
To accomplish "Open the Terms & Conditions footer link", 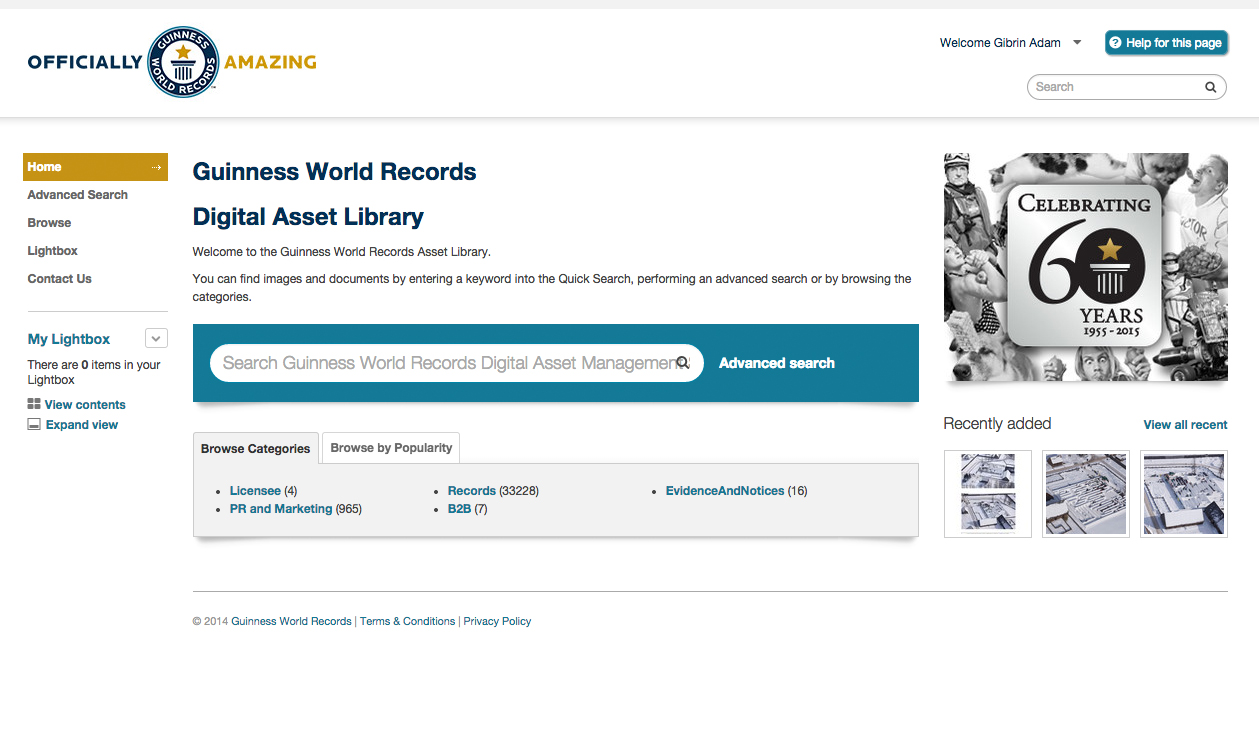I will 407,621.
